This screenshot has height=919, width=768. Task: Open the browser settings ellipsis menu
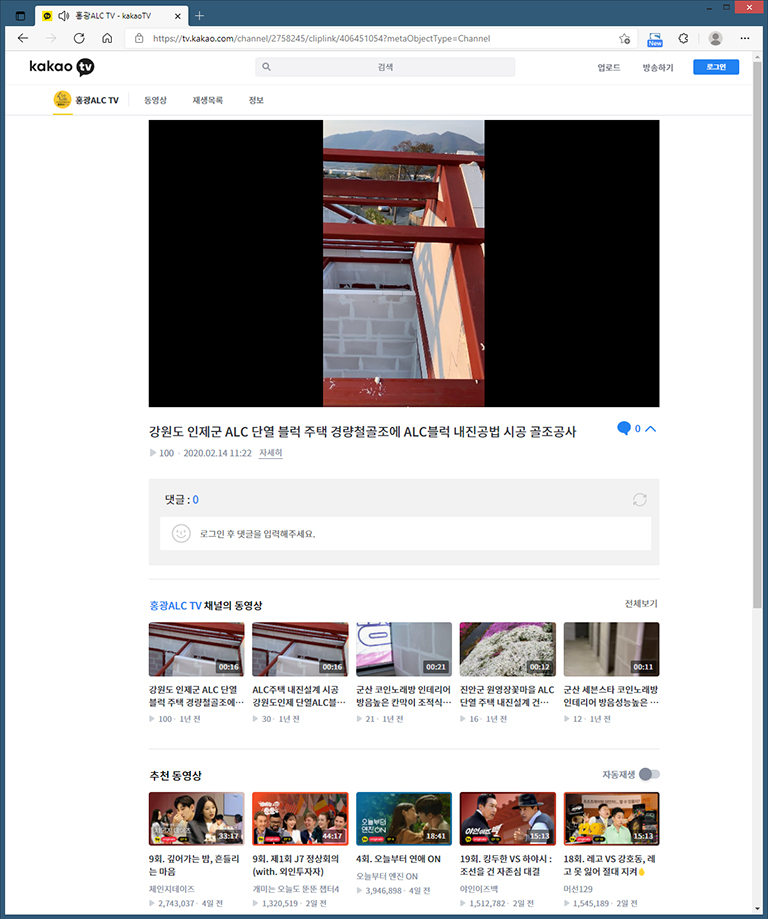coord(743,38)
